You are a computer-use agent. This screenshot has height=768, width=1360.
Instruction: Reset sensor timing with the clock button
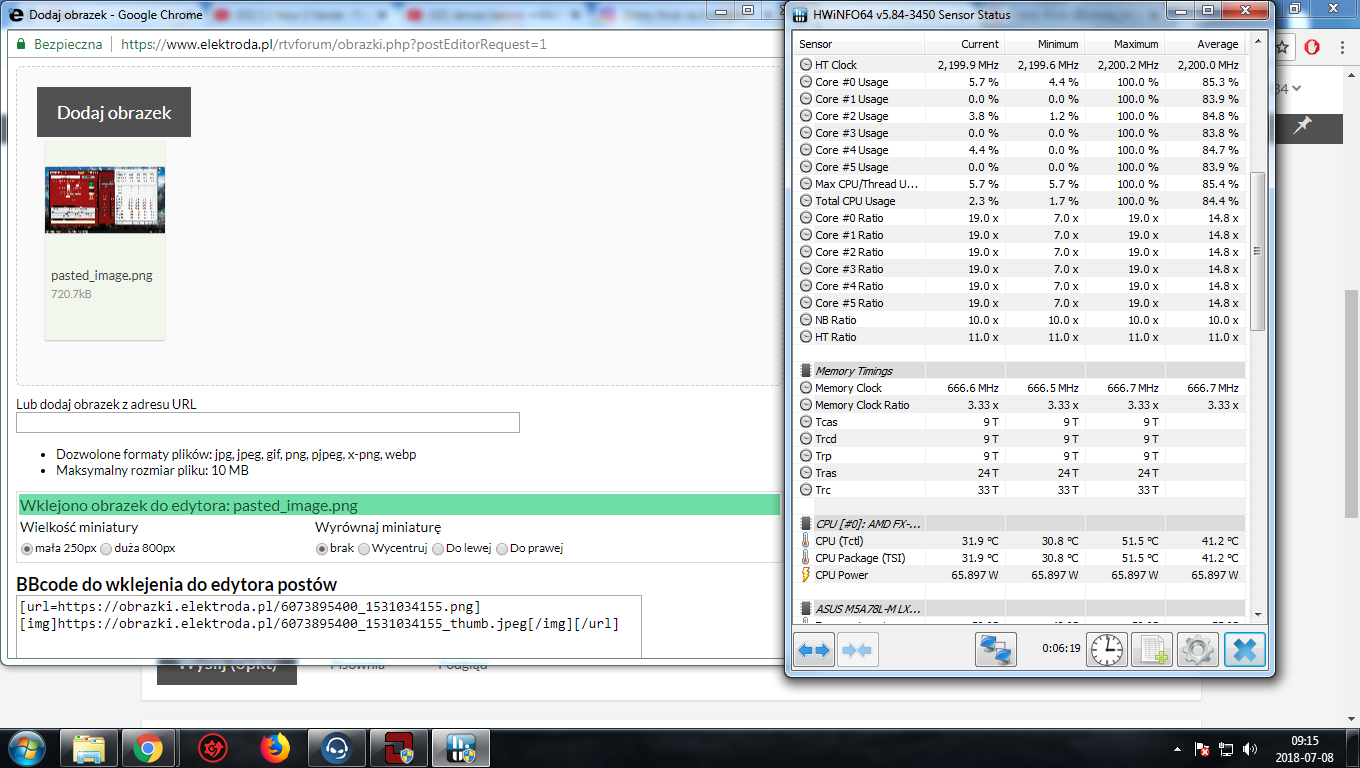click(x=1107, y=650)
